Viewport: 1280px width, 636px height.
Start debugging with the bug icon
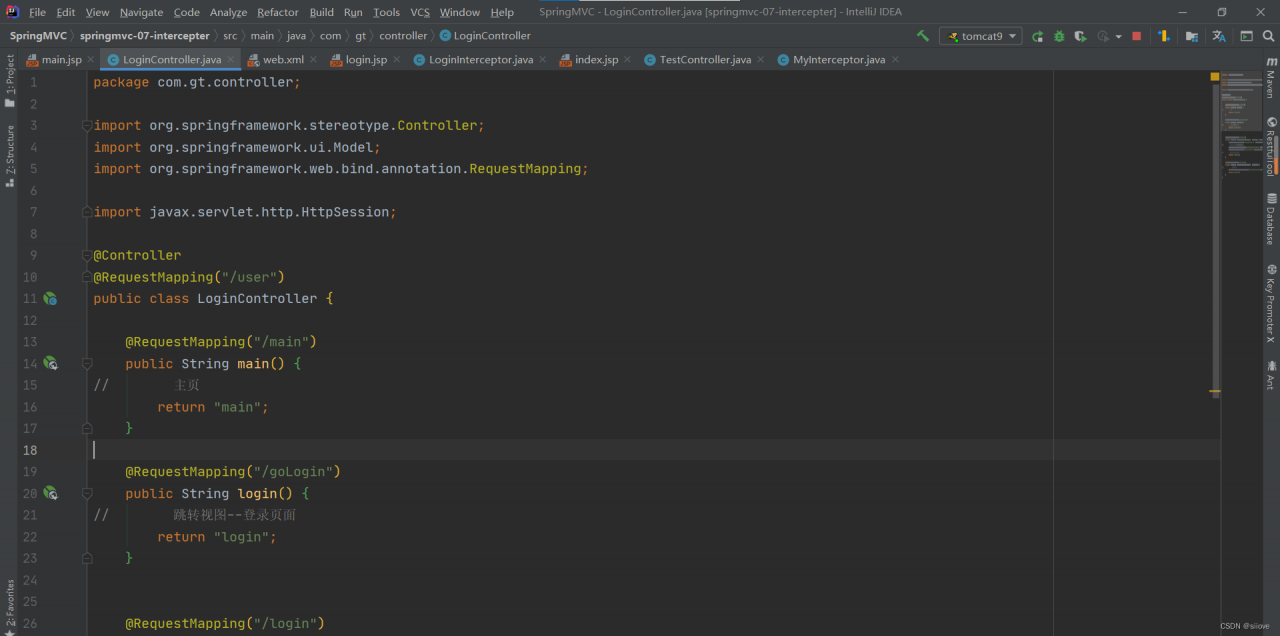click(1059, 36)
